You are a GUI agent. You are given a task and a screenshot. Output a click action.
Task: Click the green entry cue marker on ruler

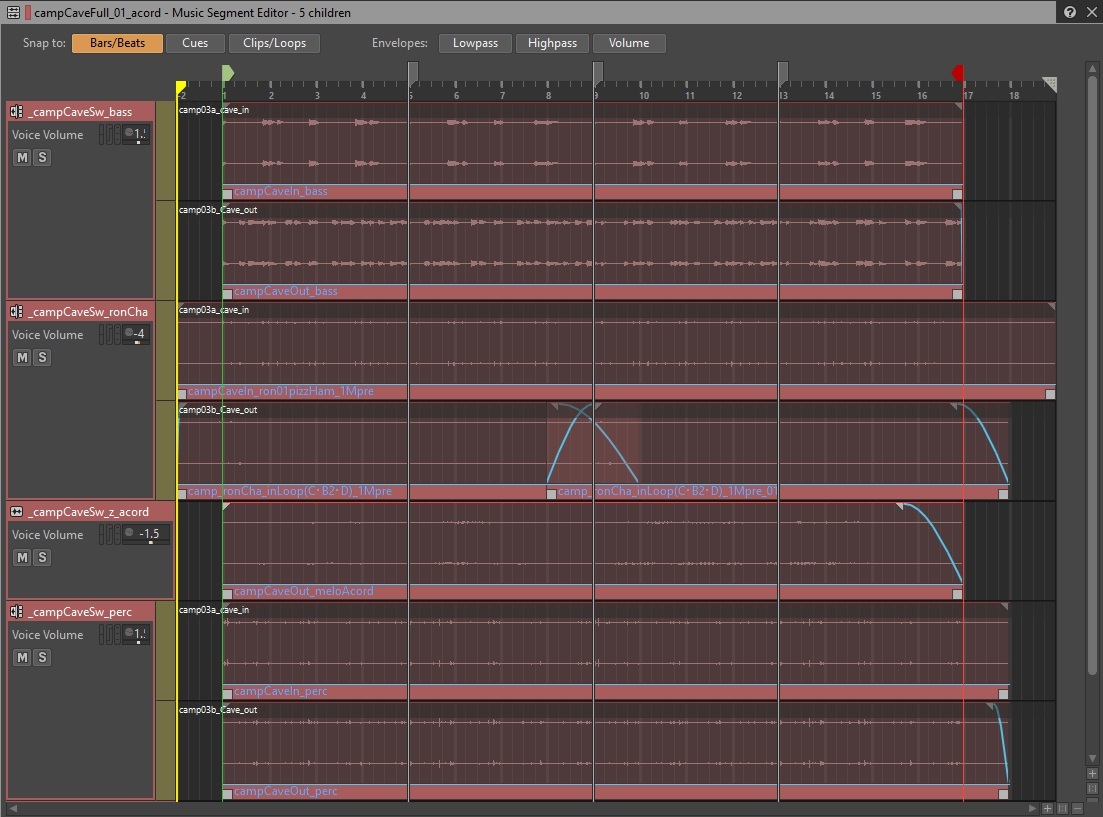pyautogui.click(x=227, y=72)
